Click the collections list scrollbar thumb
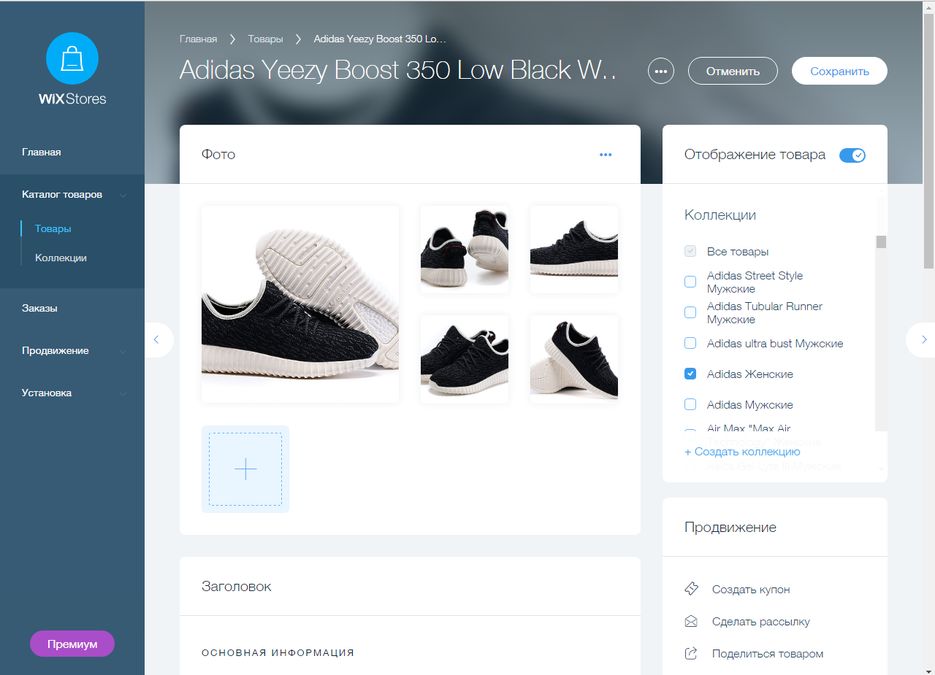Image resolution: width=935 pixels, height=675 pixels. [881, 241]
